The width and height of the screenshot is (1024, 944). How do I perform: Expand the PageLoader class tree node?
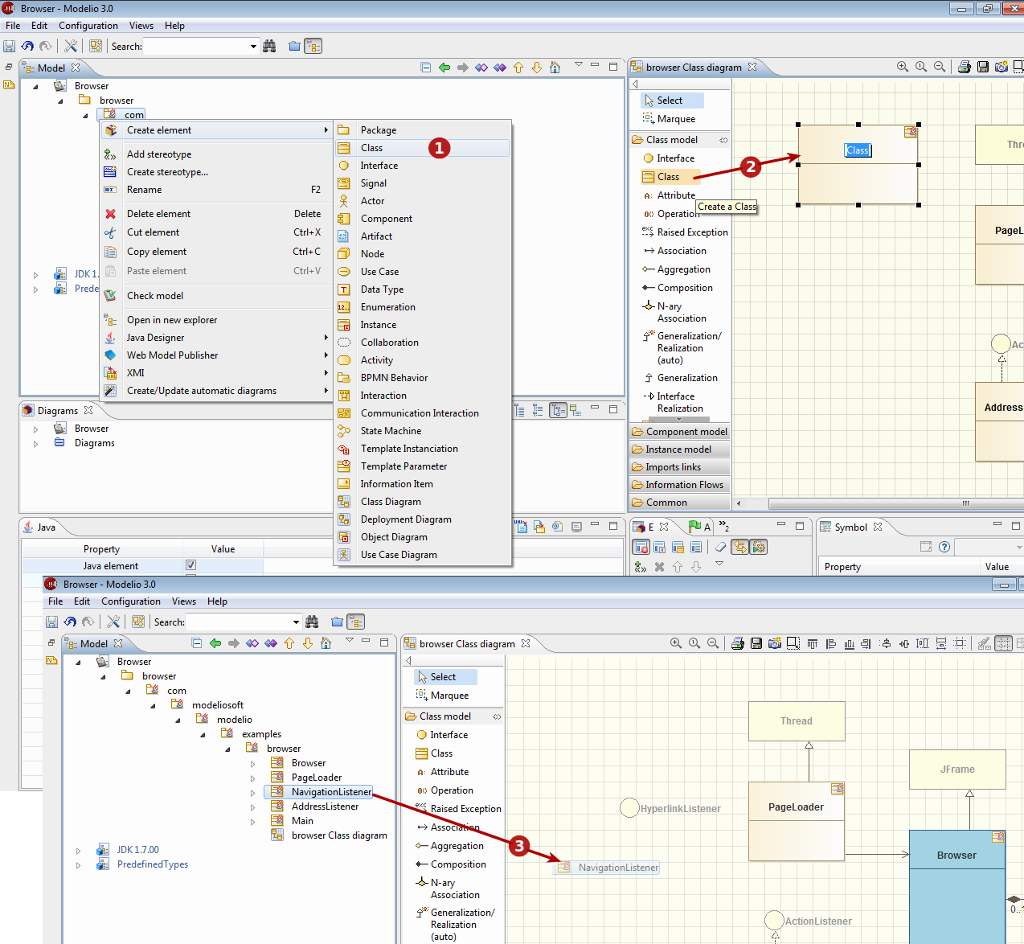(253, 778)
